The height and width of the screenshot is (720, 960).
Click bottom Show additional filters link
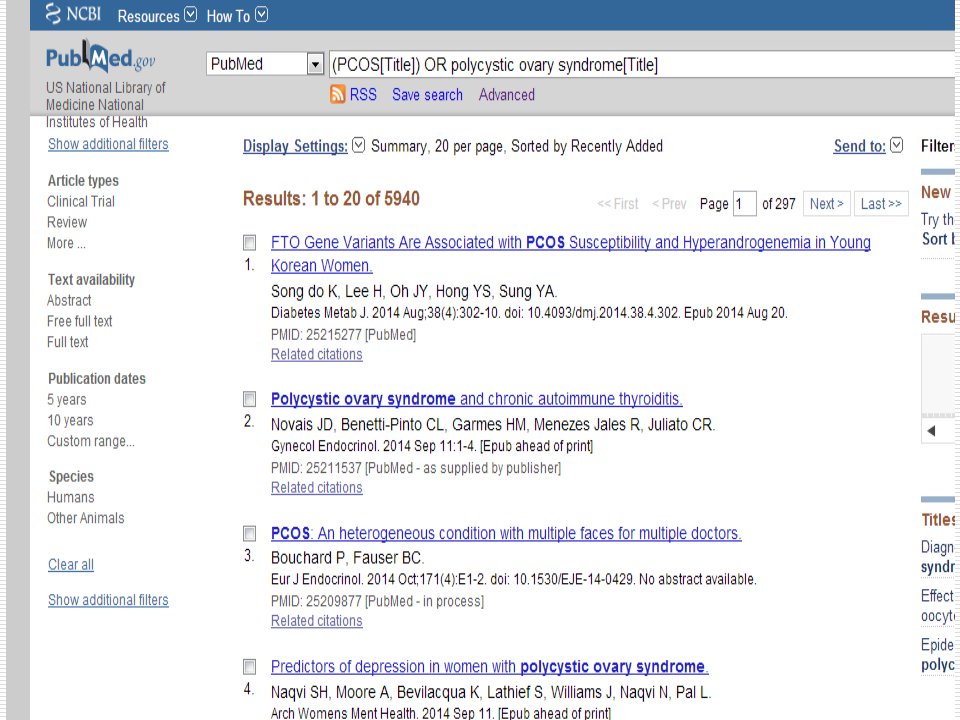pos(108,600)
